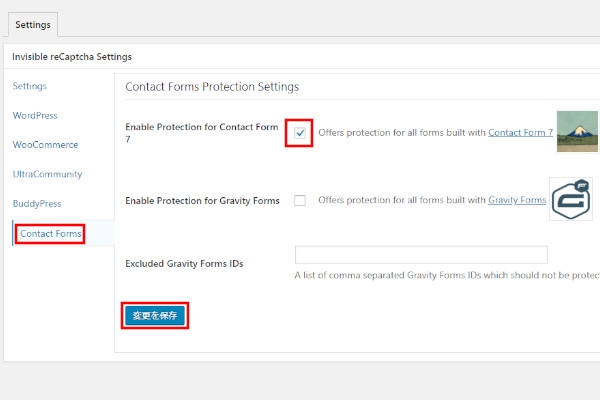The width and height of the screenshot is (600, 400).
Task: Select Settings in the left sidebar
Action: tap(29, 86)
